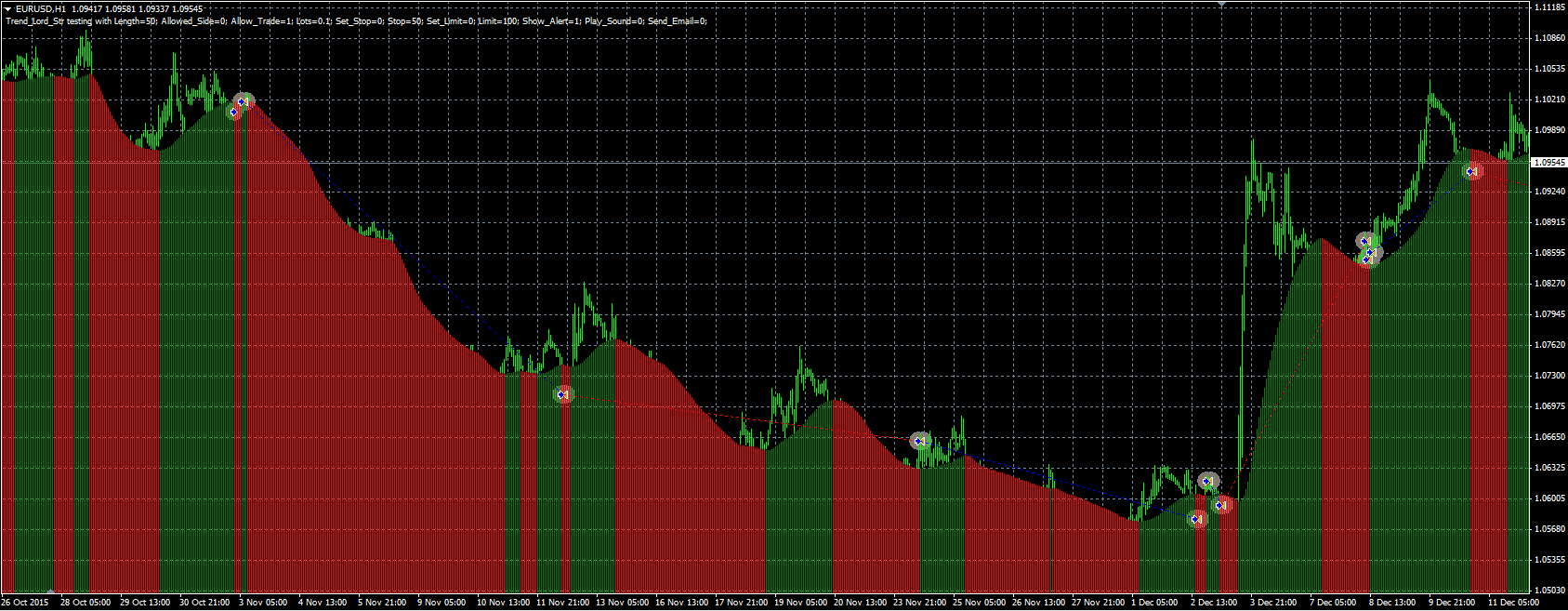Select the trade arrow marker near 23 Nov 21:00

pyautogui.click(x=919, y=440)
